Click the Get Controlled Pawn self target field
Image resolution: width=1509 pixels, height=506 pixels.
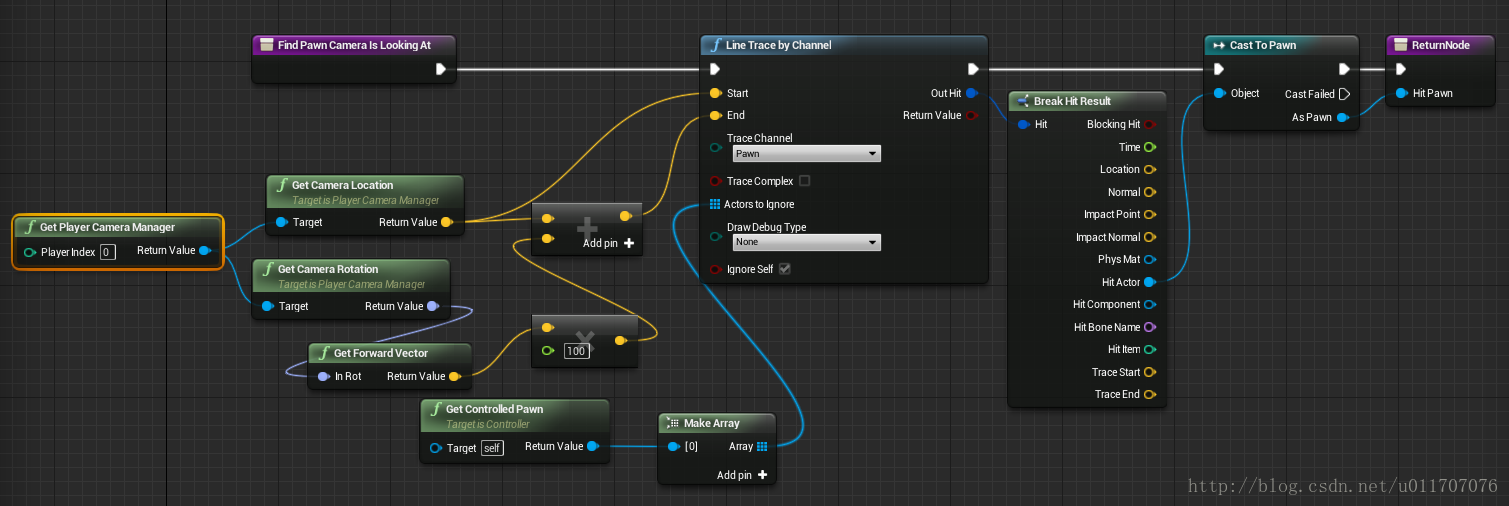(492, 448)
